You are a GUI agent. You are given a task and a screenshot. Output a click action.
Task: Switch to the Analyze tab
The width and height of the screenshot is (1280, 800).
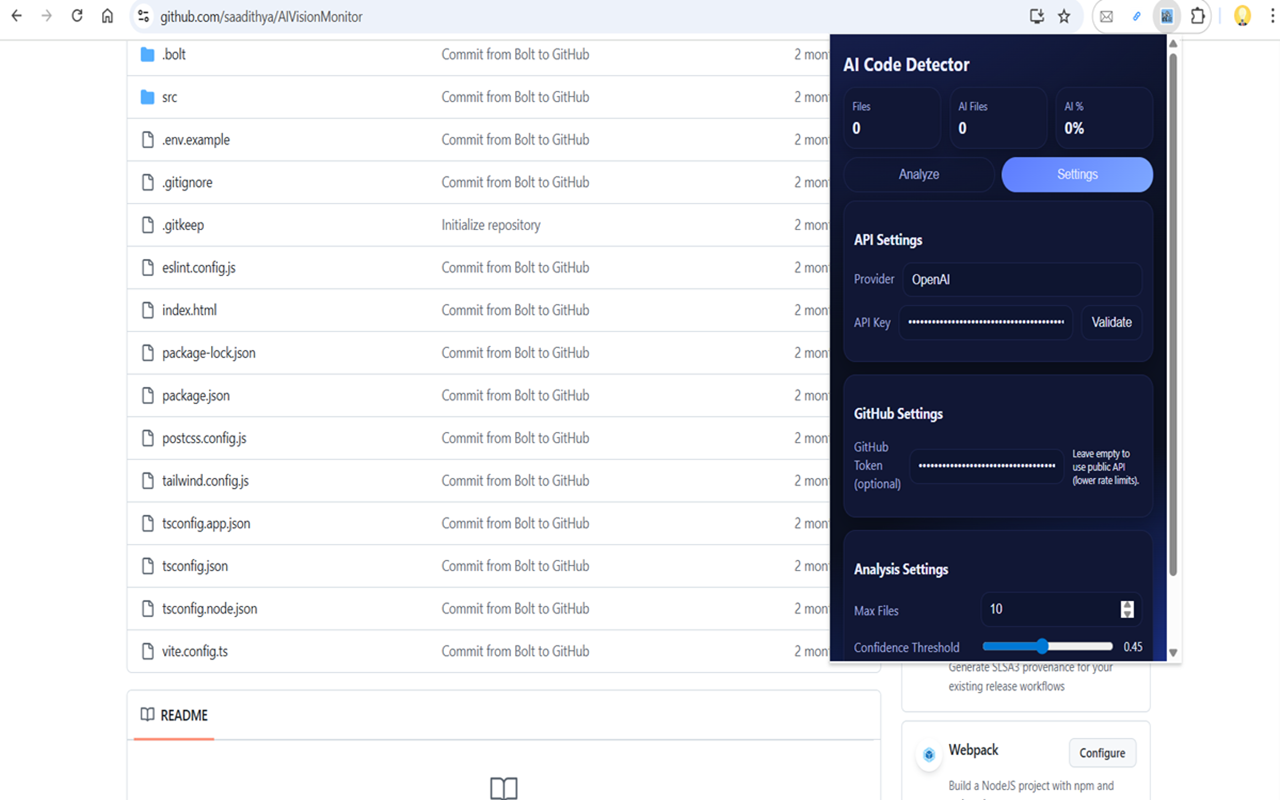[x=919, y=174]
